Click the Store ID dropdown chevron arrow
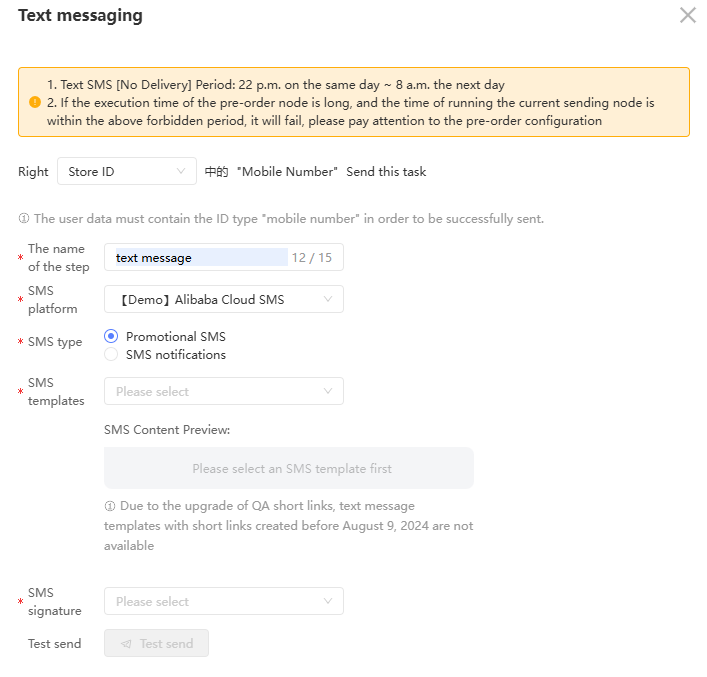This screenshot has width=707, height=677. pyautogui.click(x=181, y=172)
